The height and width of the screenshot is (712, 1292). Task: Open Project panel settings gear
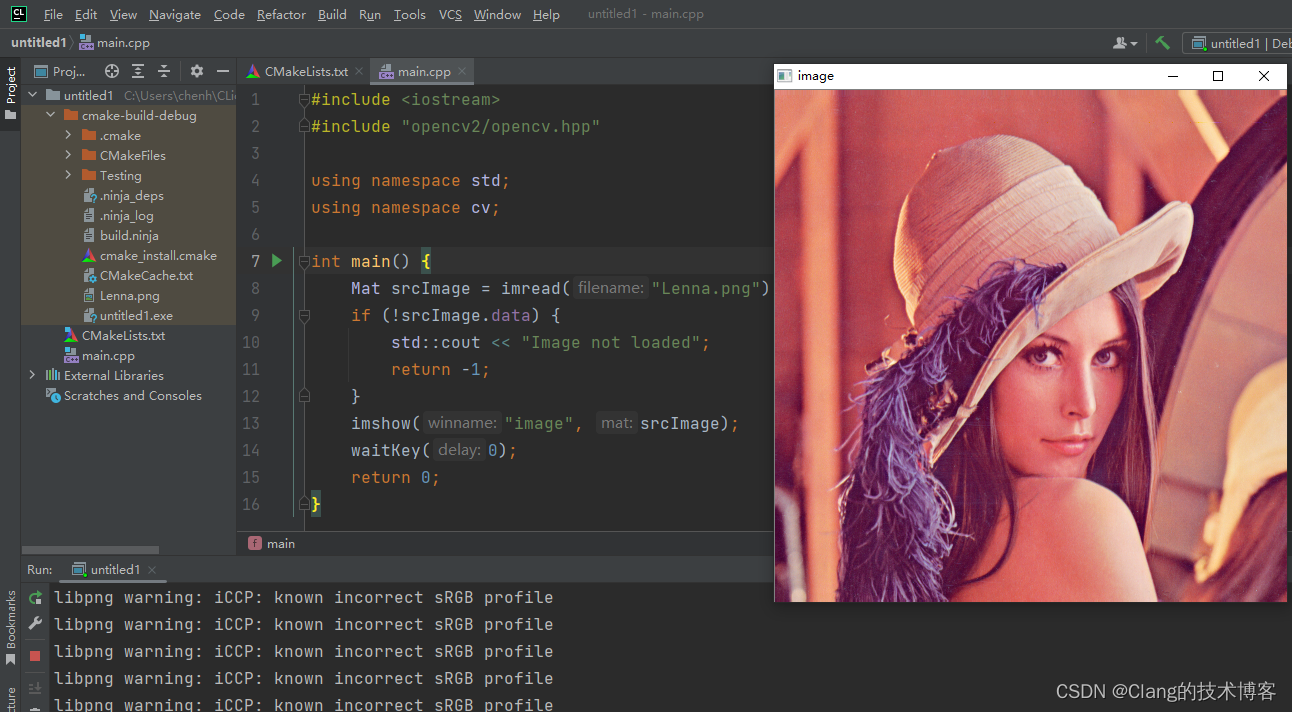(197, 71)
